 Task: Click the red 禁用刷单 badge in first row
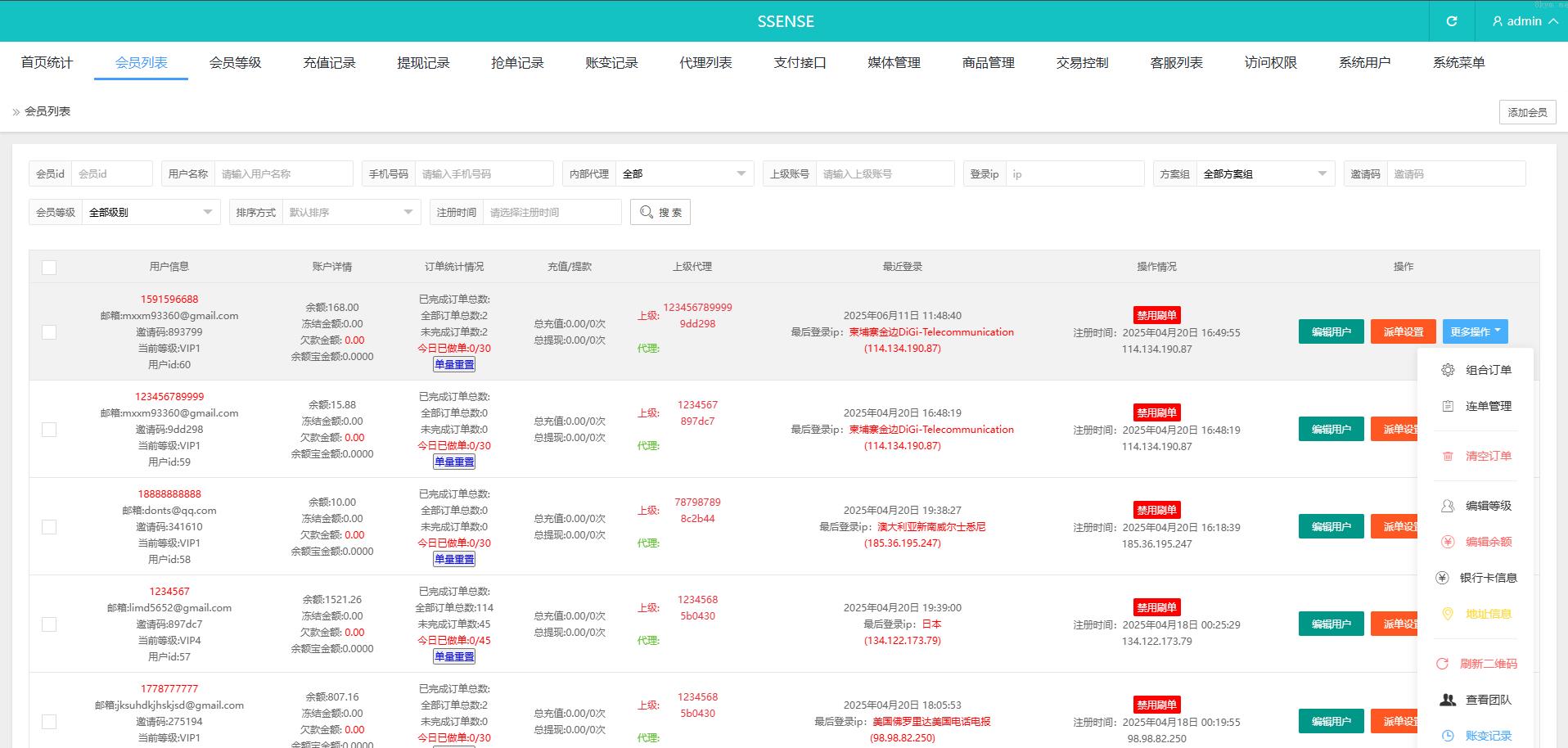(1156, 315)
